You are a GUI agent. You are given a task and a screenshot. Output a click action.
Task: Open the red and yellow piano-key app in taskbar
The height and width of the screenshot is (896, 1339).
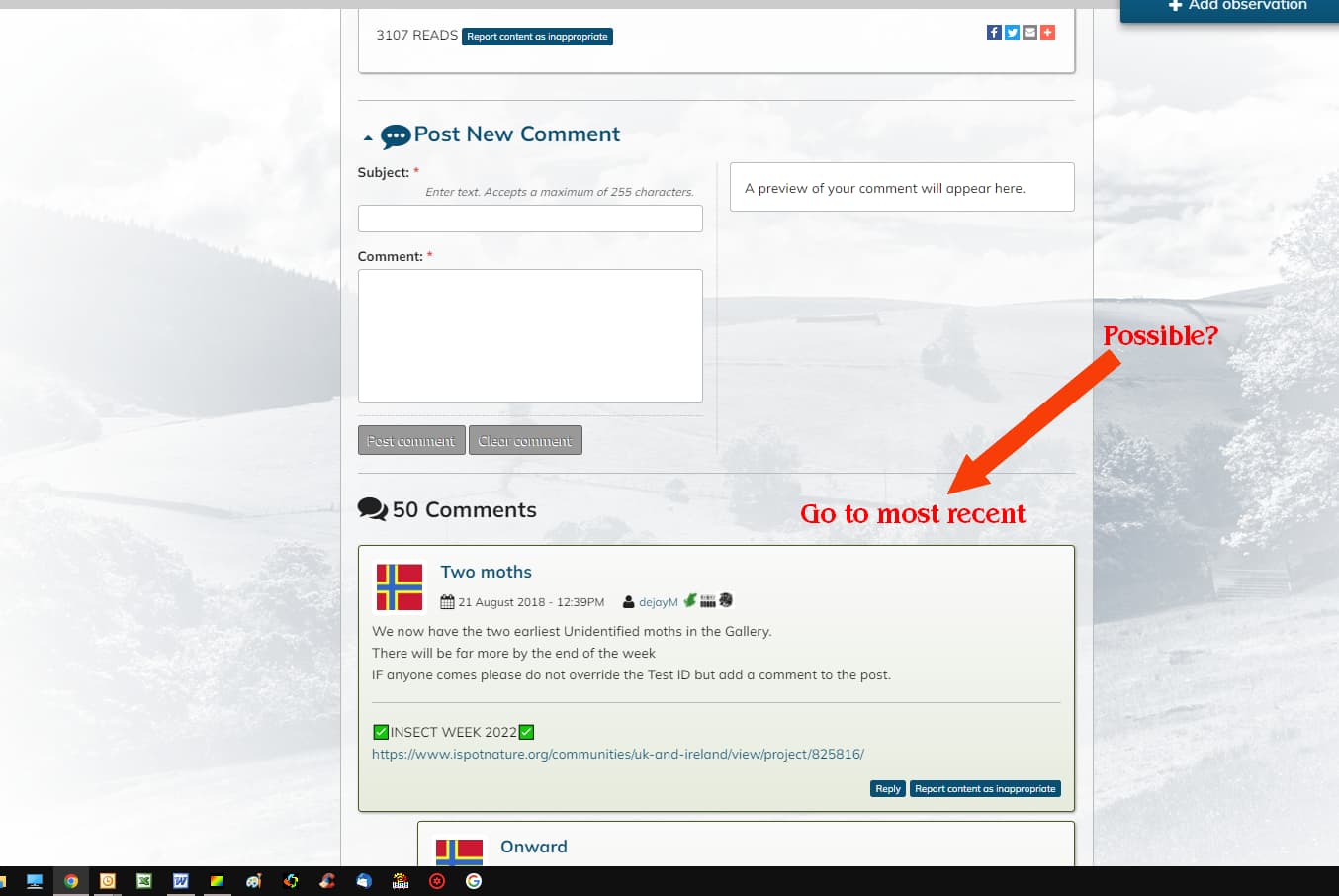click(x=401, y=881)
